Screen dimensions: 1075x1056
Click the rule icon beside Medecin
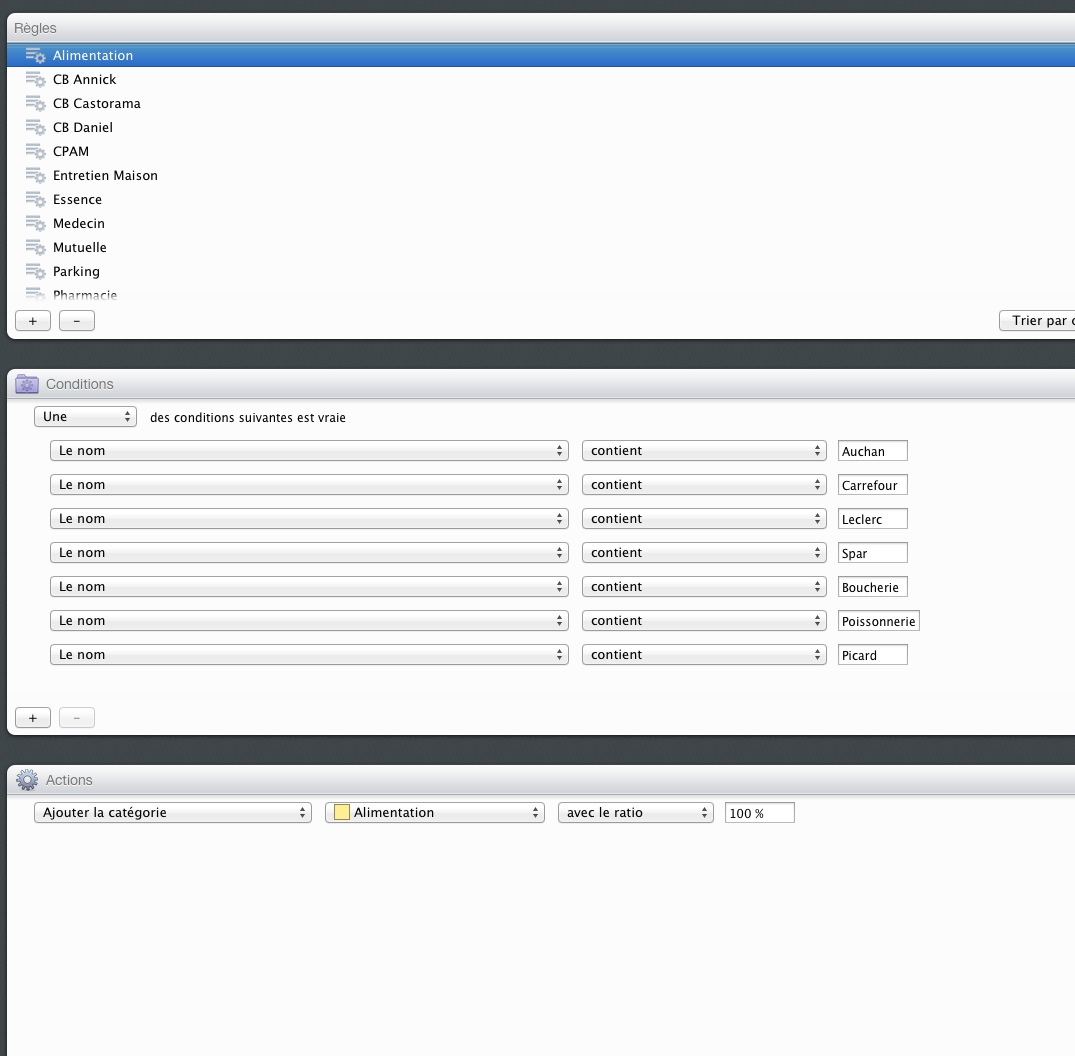point(35,224)
